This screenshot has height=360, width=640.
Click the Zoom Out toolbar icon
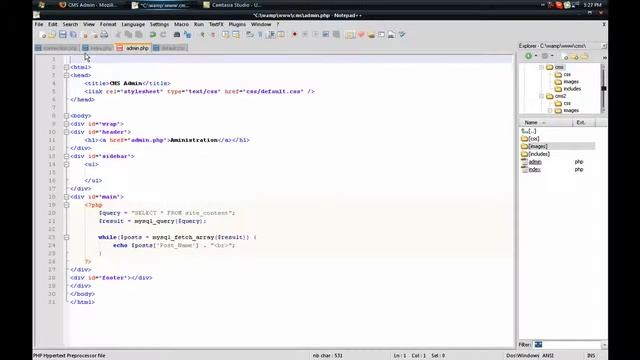[x=213, y=35]
